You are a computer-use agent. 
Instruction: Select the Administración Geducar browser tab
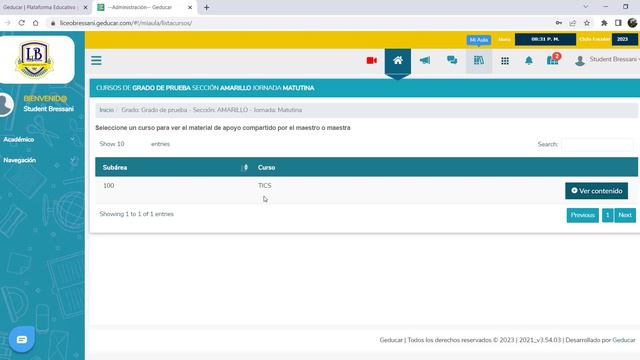click(140, 7)
